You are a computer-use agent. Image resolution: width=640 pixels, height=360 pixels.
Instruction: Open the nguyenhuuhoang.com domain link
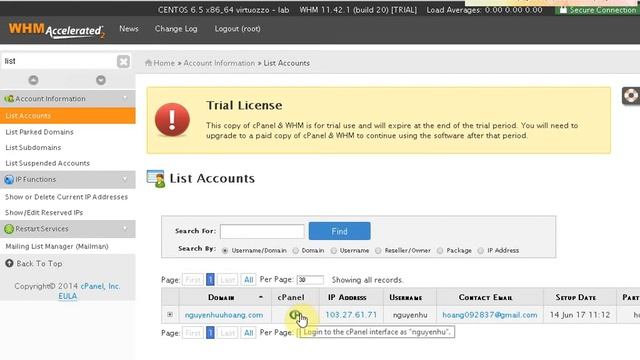[224, 315]
